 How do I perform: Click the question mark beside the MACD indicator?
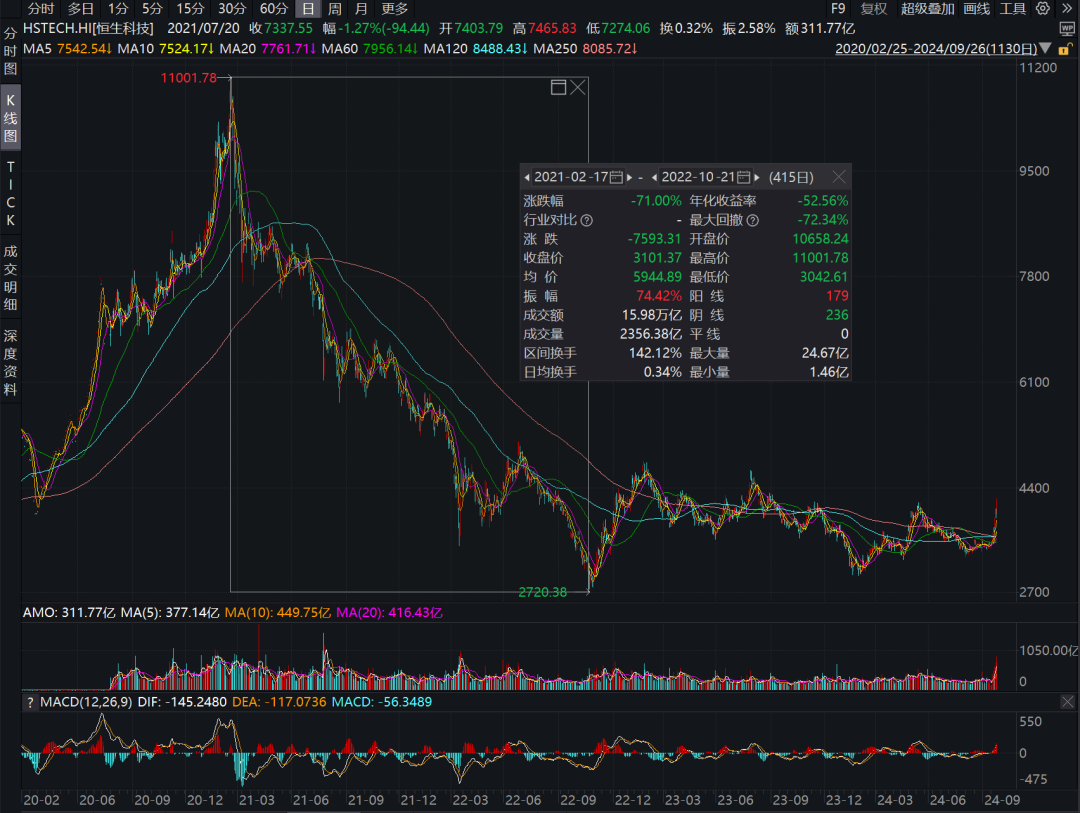(x=30, y=702)
